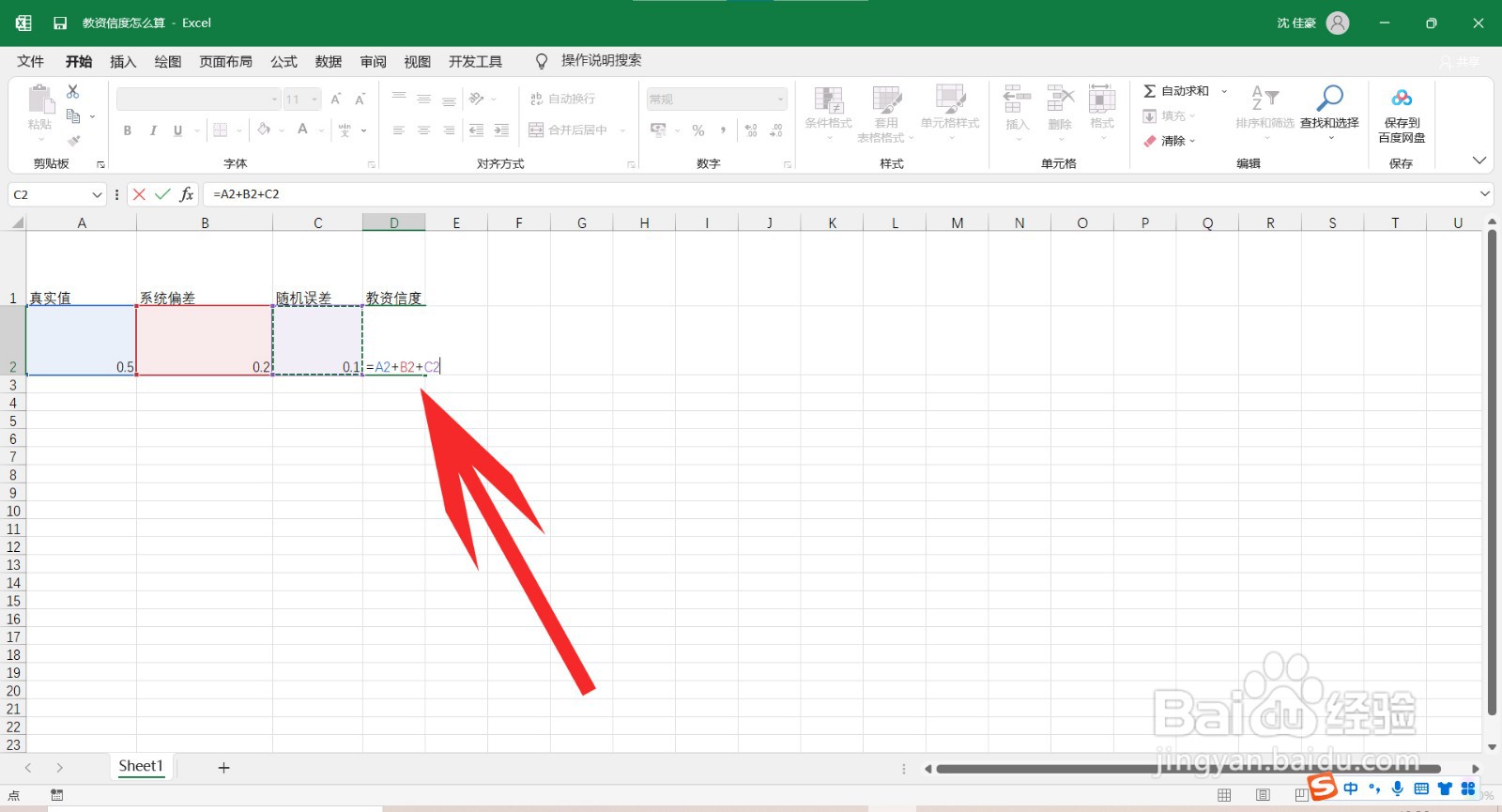The height and width of the screenshot is (812, 1502).
Task: Switch to the 数据 ribbon tab
Action: [329, 61]
